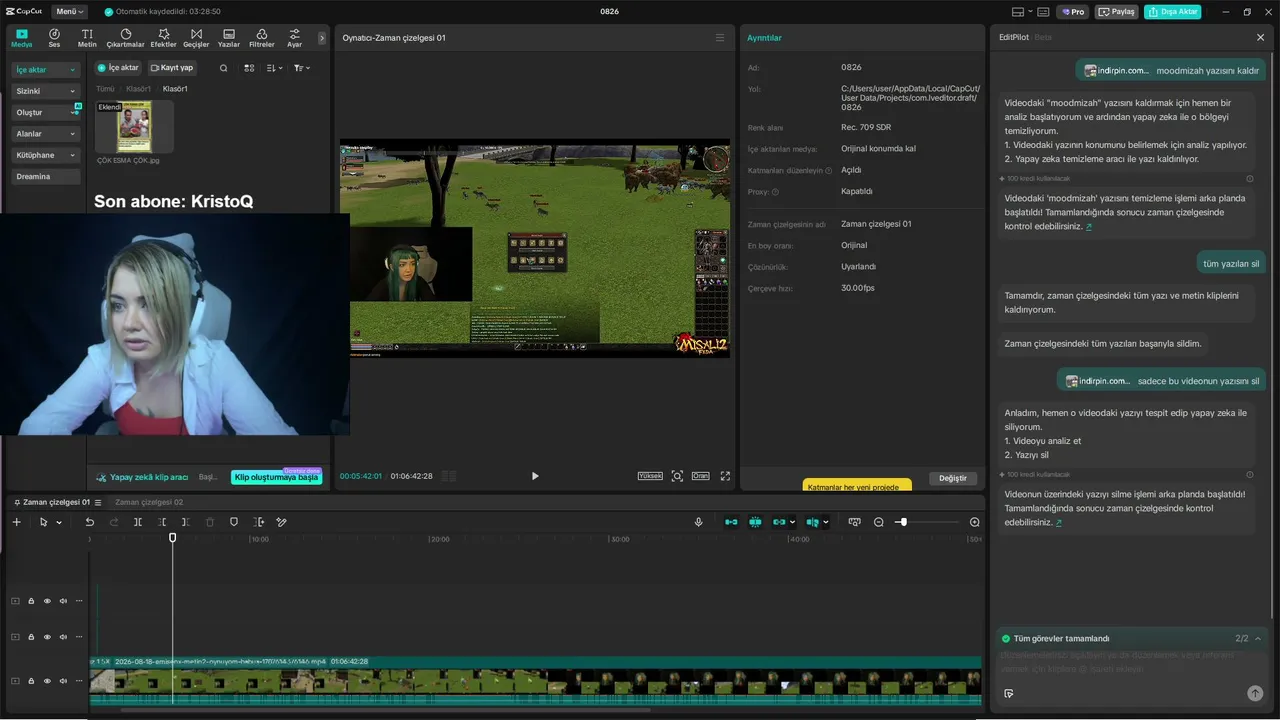The width and height of the screenshot is (1280, 720).
Task: Expand the Alanlar sidebar section
Action: [45, 134]
